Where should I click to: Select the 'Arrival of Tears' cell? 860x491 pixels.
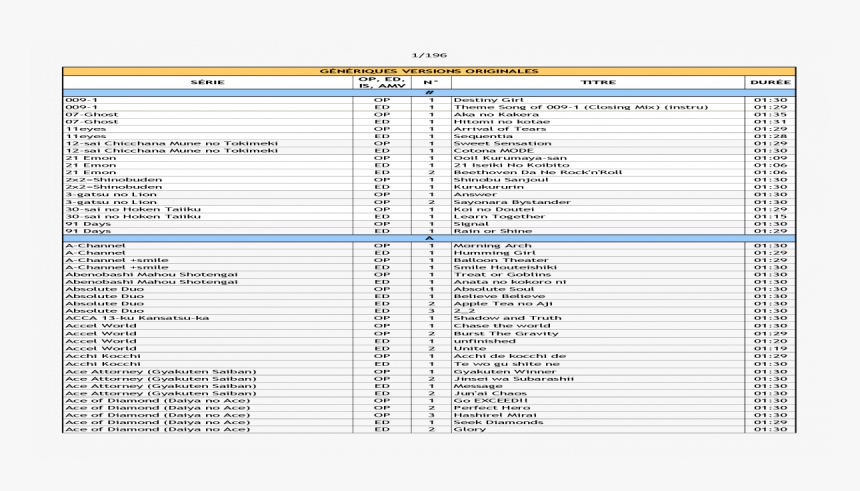tap(598, 129)
